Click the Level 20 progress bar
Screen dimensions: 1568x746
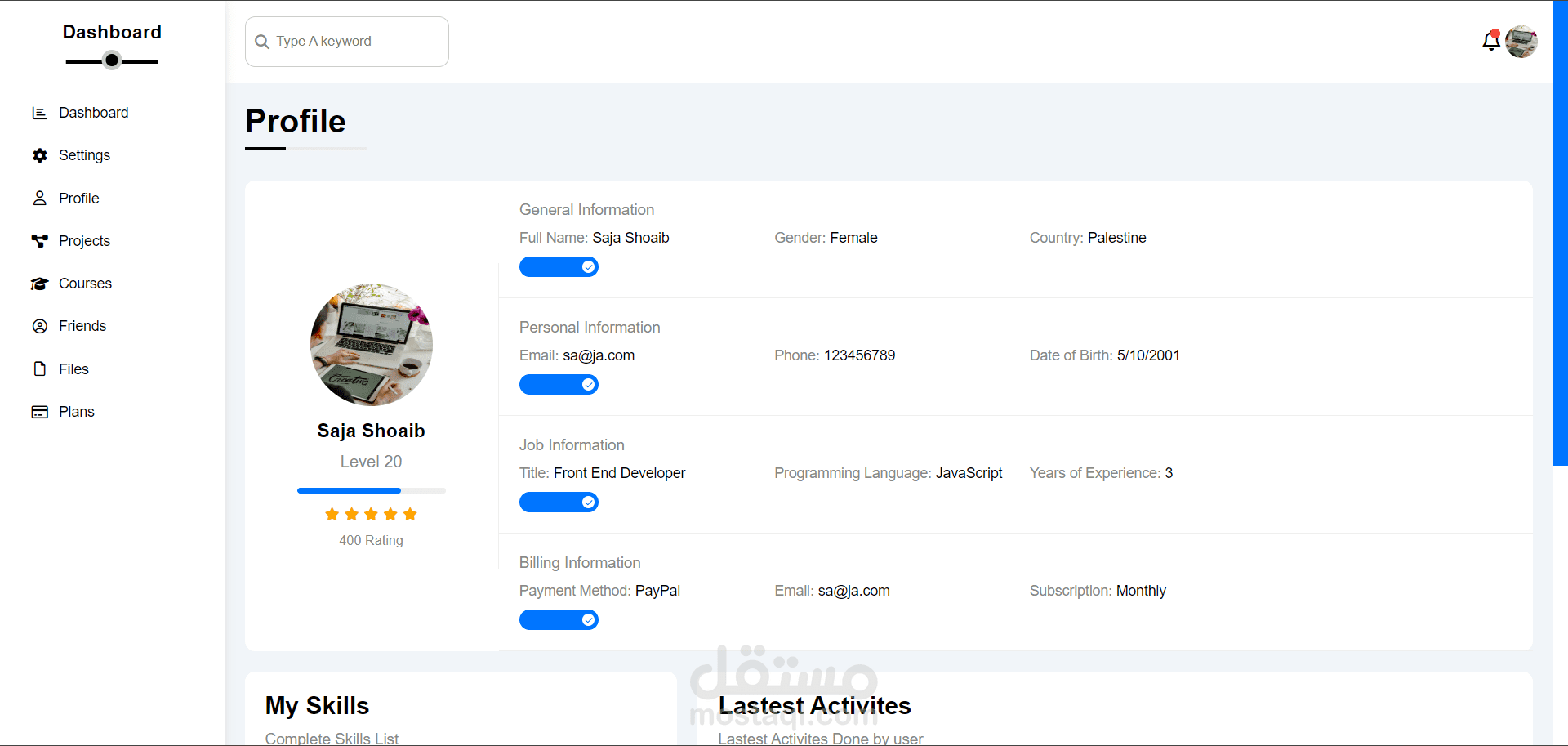tap(371, 490)
